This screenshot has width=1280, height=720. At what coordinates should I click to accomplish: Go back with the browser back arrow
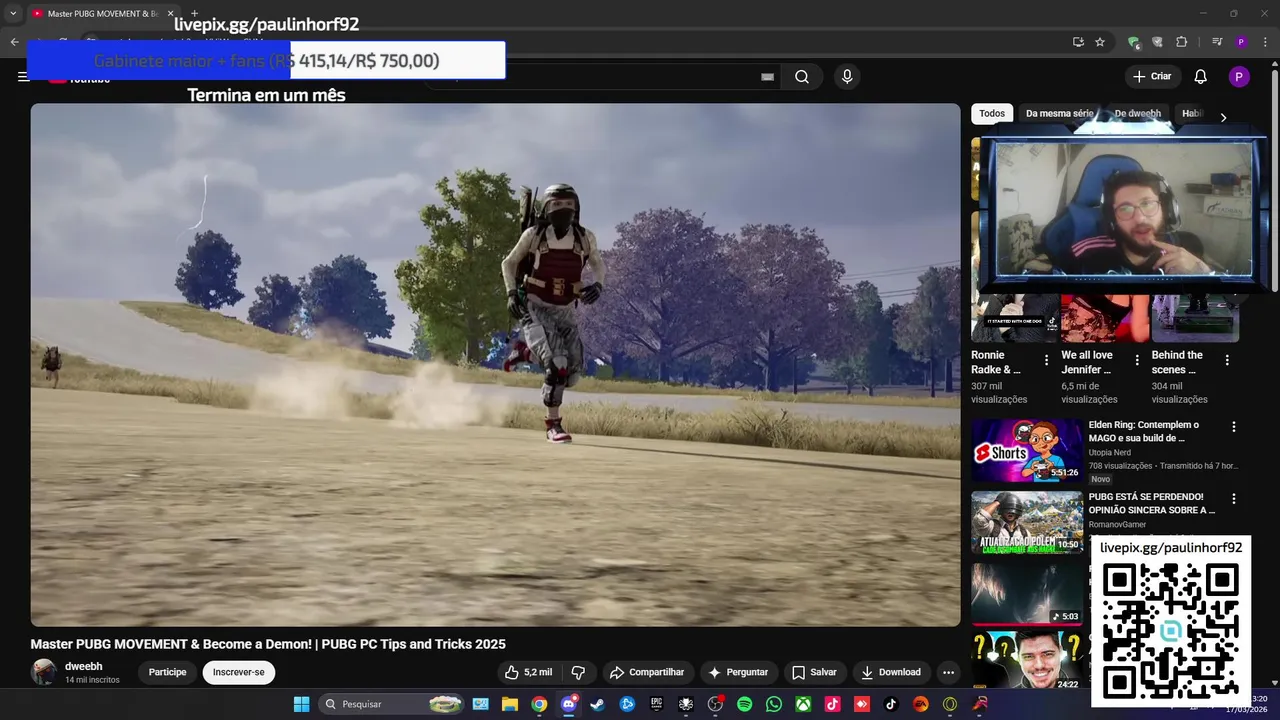[14, 42]
